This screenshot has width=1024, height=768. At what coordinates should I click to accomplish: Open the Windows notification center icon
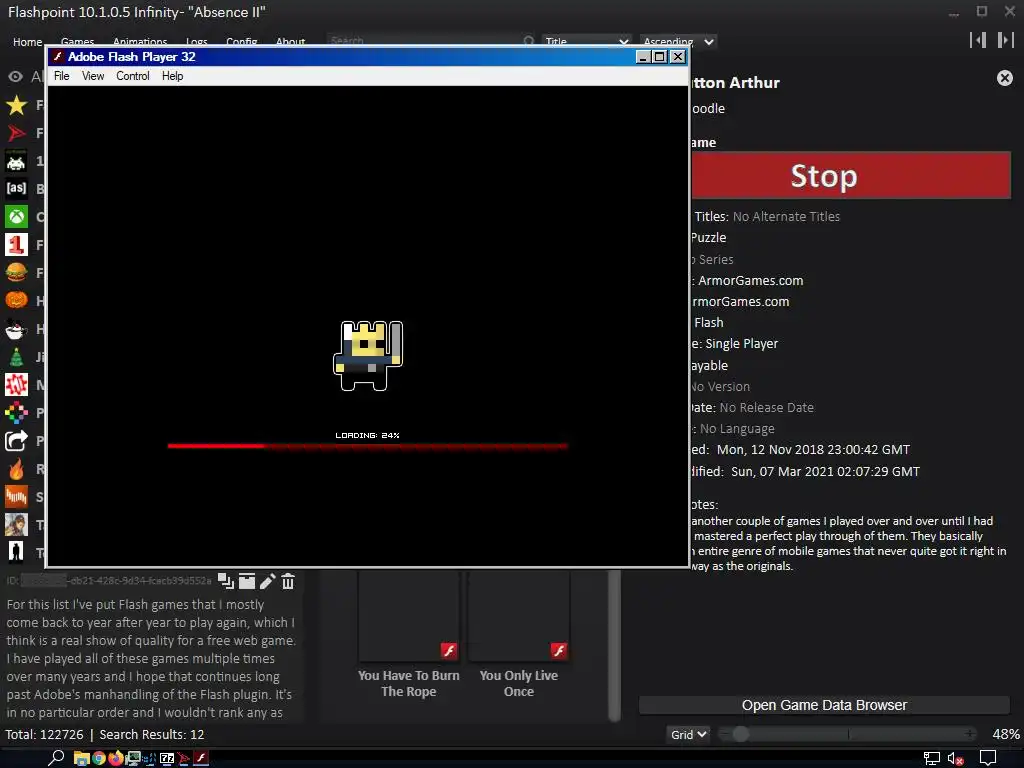(988, 758)
